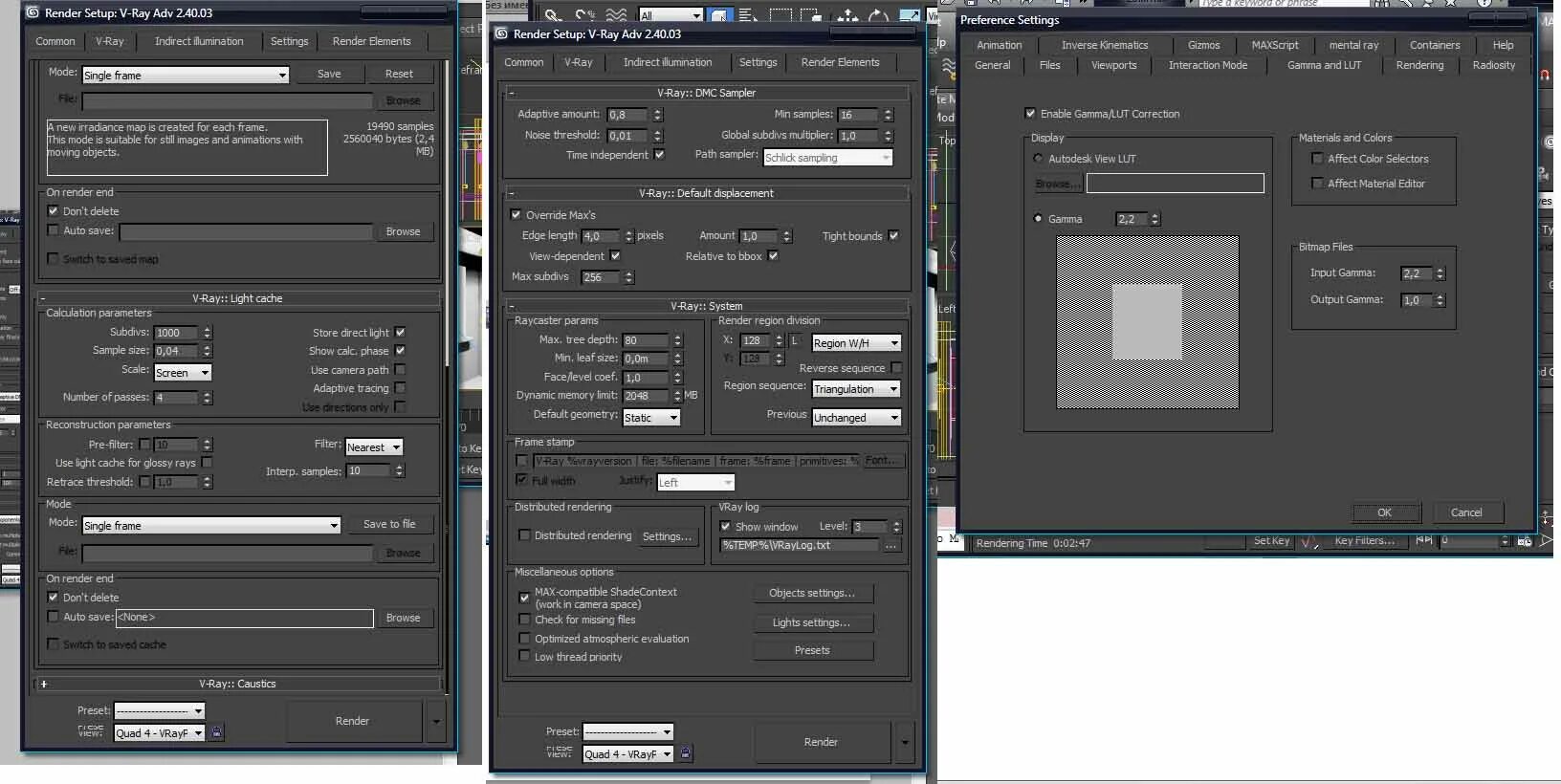Screen dimensions: 1561x784
Task: Enable Affect Color Selectors checkbox
Action: 1317,159
